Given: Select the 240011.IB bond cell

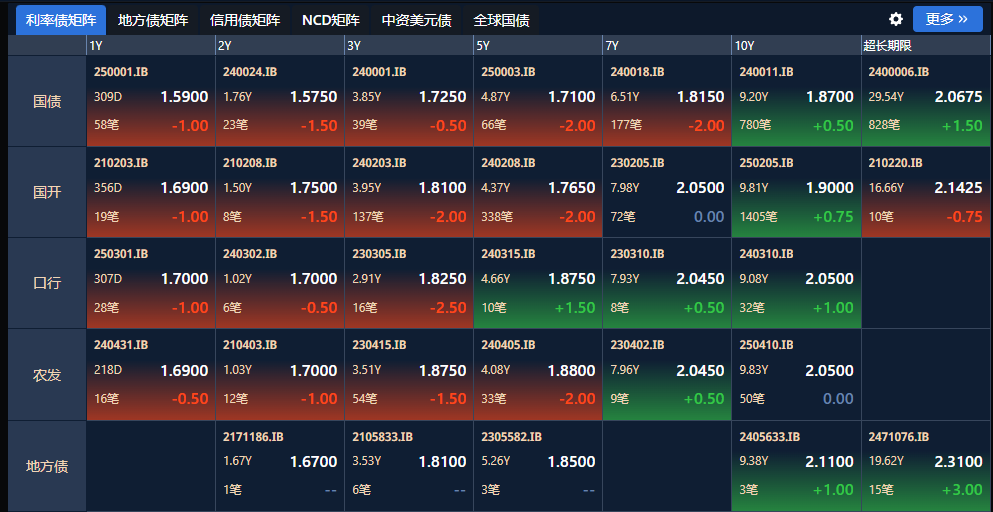Looking at the screenshot, I should [796, 101].
